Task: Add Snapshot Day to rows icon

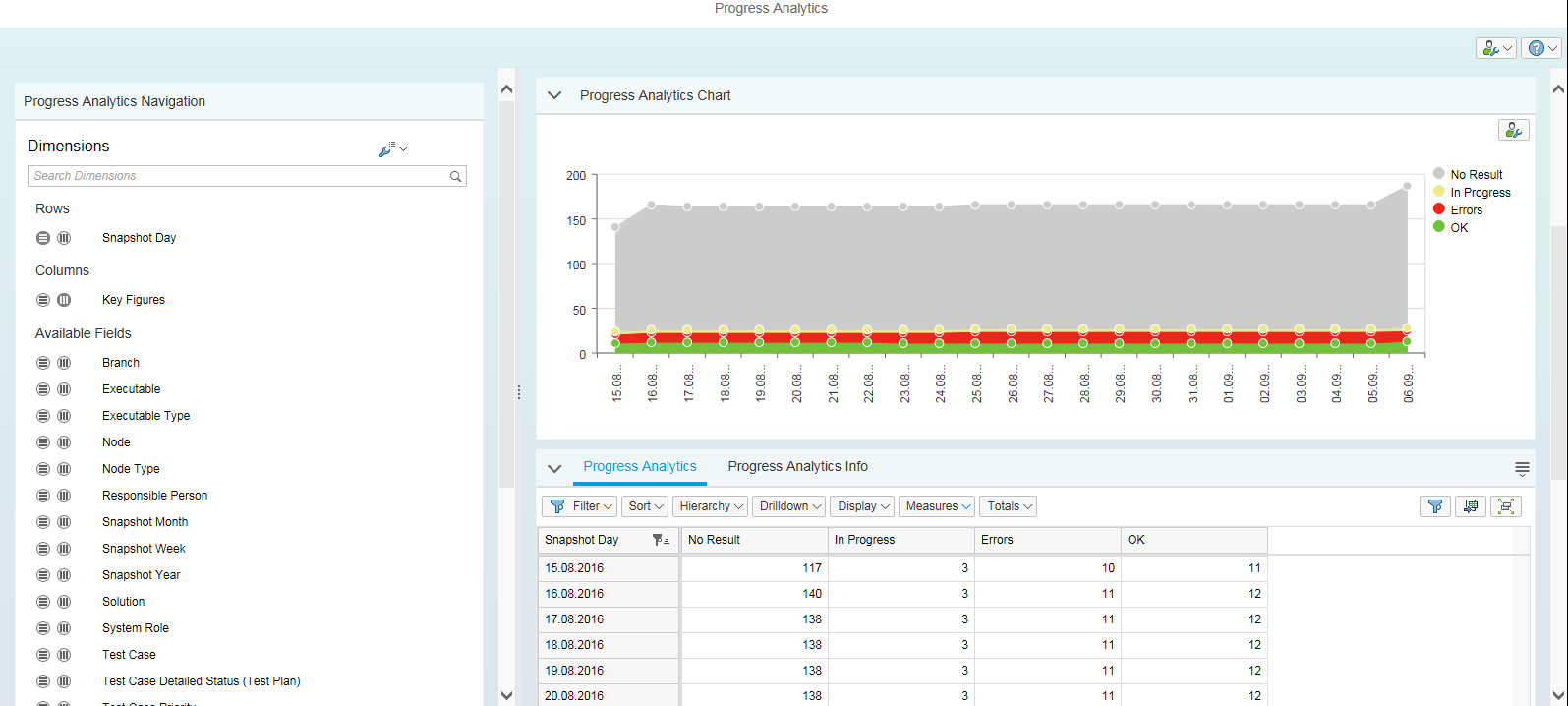Action: coord(43,238)
